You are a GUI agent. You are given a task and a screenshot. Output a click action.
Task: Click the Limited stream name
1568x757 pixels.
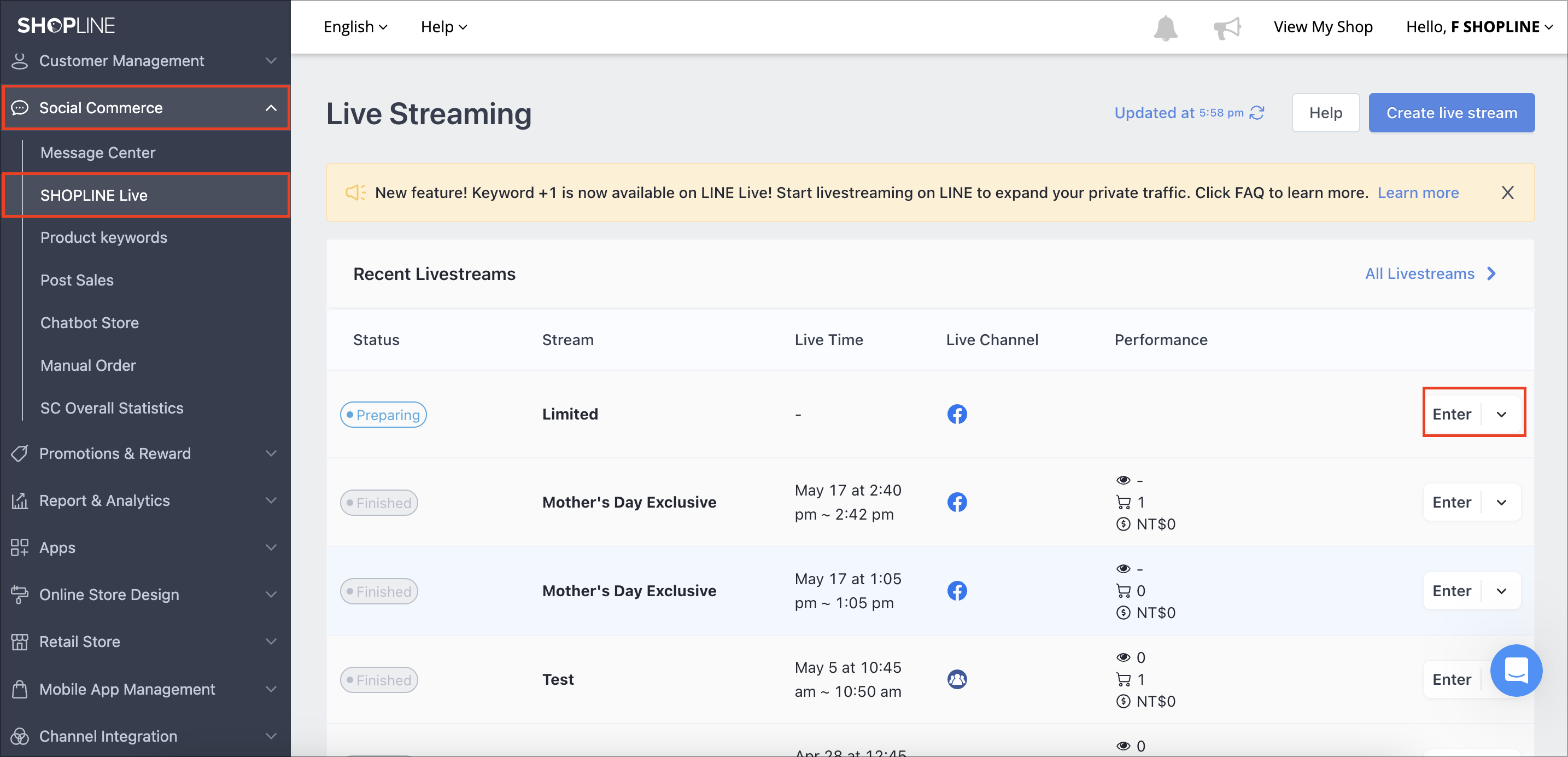pyautogui.click(x=570, y=414)
